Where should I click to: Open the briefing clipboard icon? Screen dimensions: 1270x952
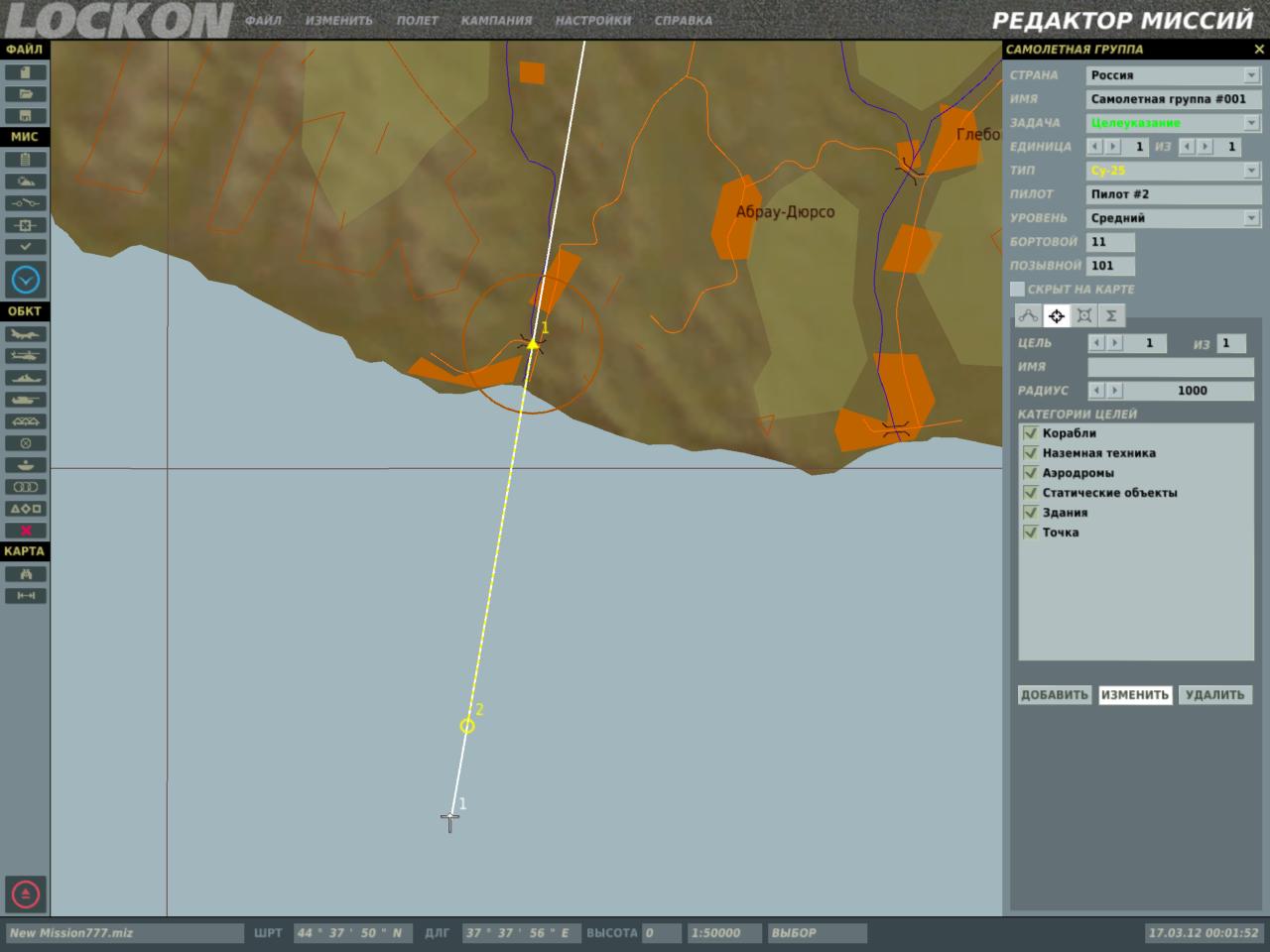pos(25,160)
